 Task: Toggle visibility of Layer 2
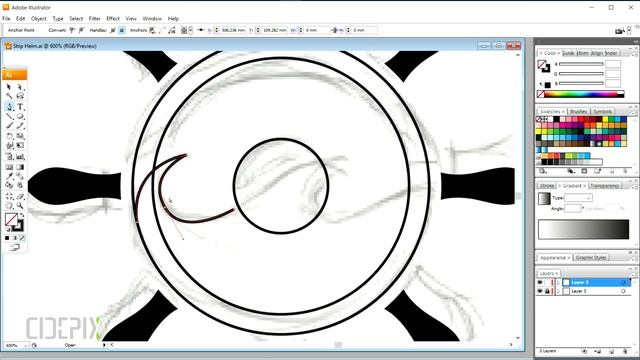tap(540, 282)
